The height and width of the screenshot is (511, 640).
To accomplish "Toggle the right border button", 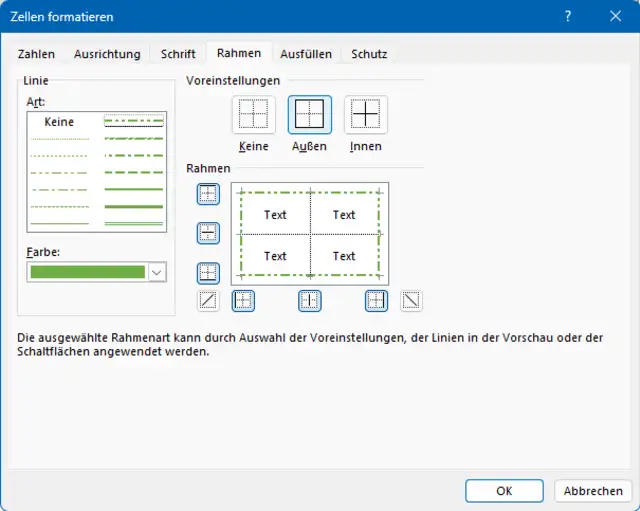I will 376,299.
